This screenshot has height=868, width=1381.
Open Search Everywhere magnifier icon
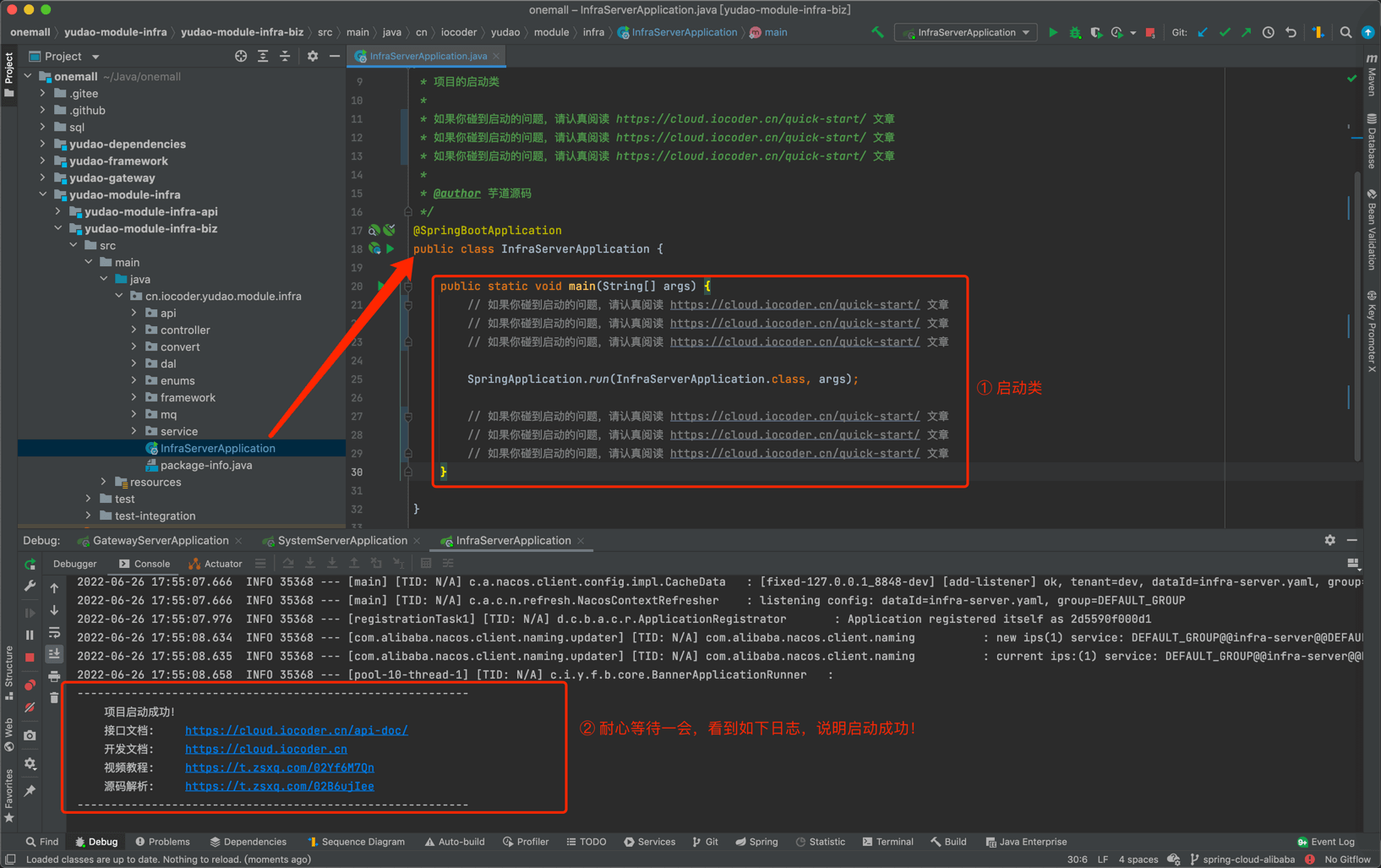coord(1346,33)
